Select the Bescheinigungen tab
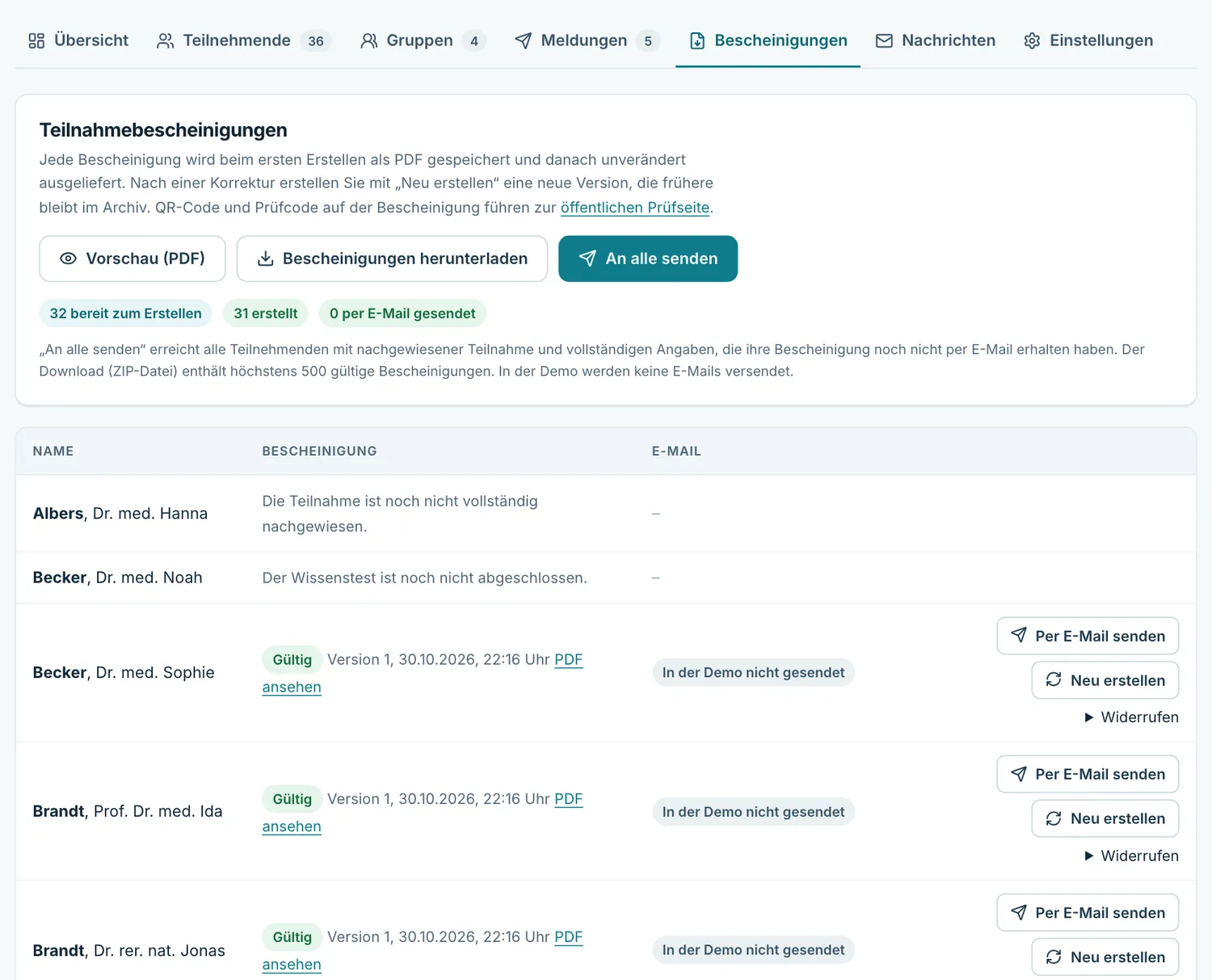This screenshot has height=980, width=1212. [768, 40]
